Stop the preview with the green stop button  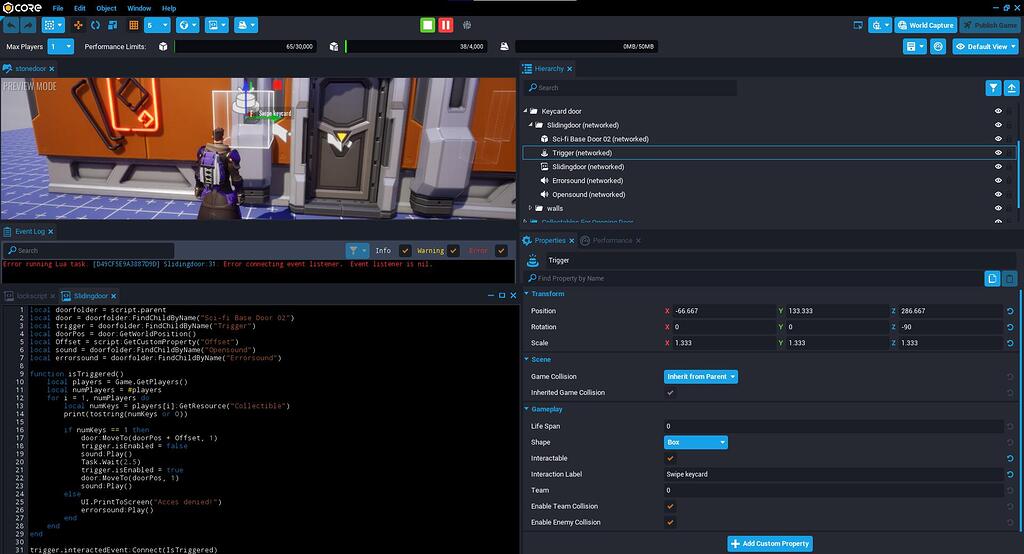427,25
